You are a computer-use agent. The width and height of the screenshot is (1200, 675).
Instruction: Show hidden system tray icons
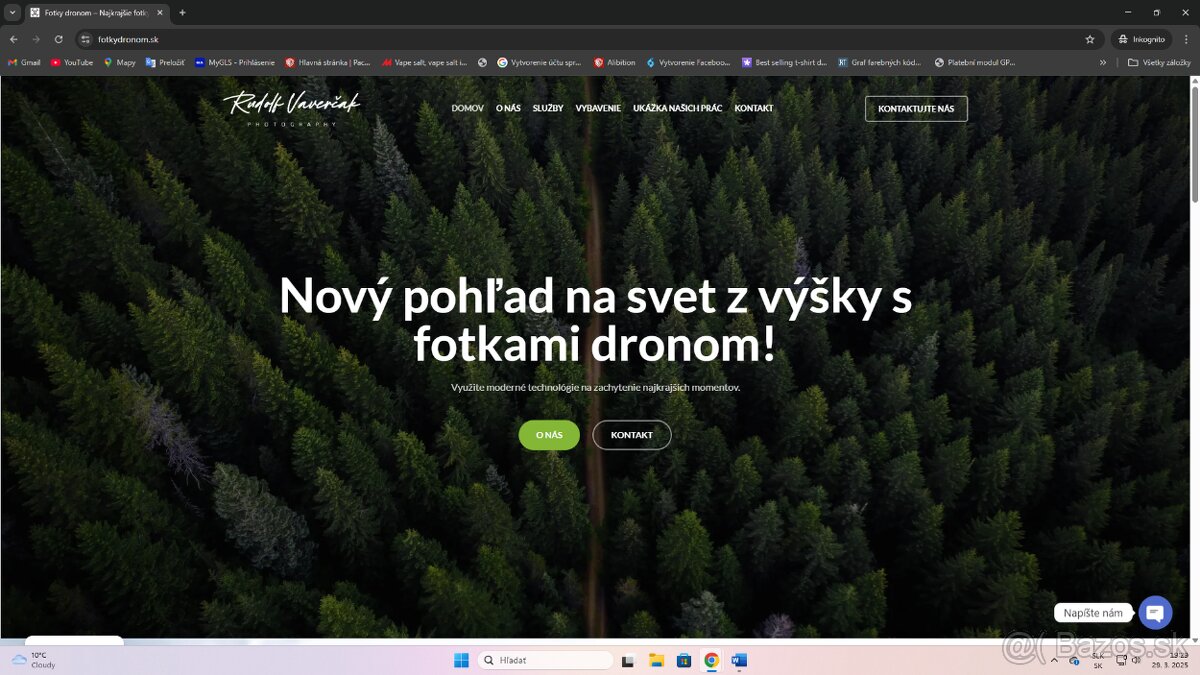[x=1054, y=660]
